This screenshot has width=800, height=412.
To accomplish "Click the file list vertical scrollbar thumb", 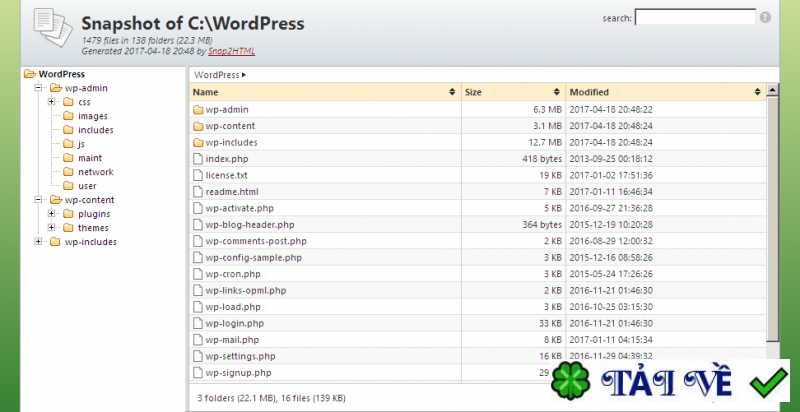I will pyautogui.click(x=772, y=219).
